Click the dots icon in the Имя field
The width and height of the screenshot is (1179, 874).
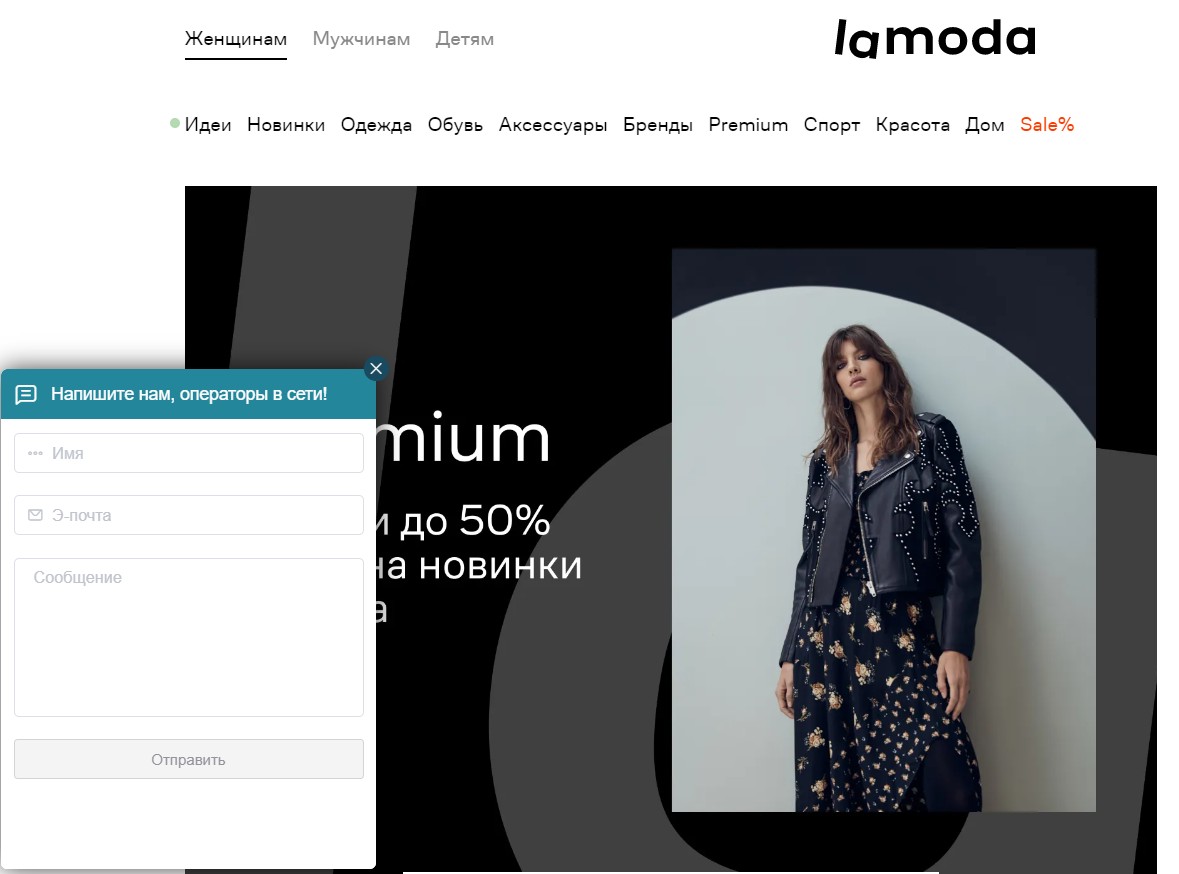pyautogui.click(x=35, y=454)
